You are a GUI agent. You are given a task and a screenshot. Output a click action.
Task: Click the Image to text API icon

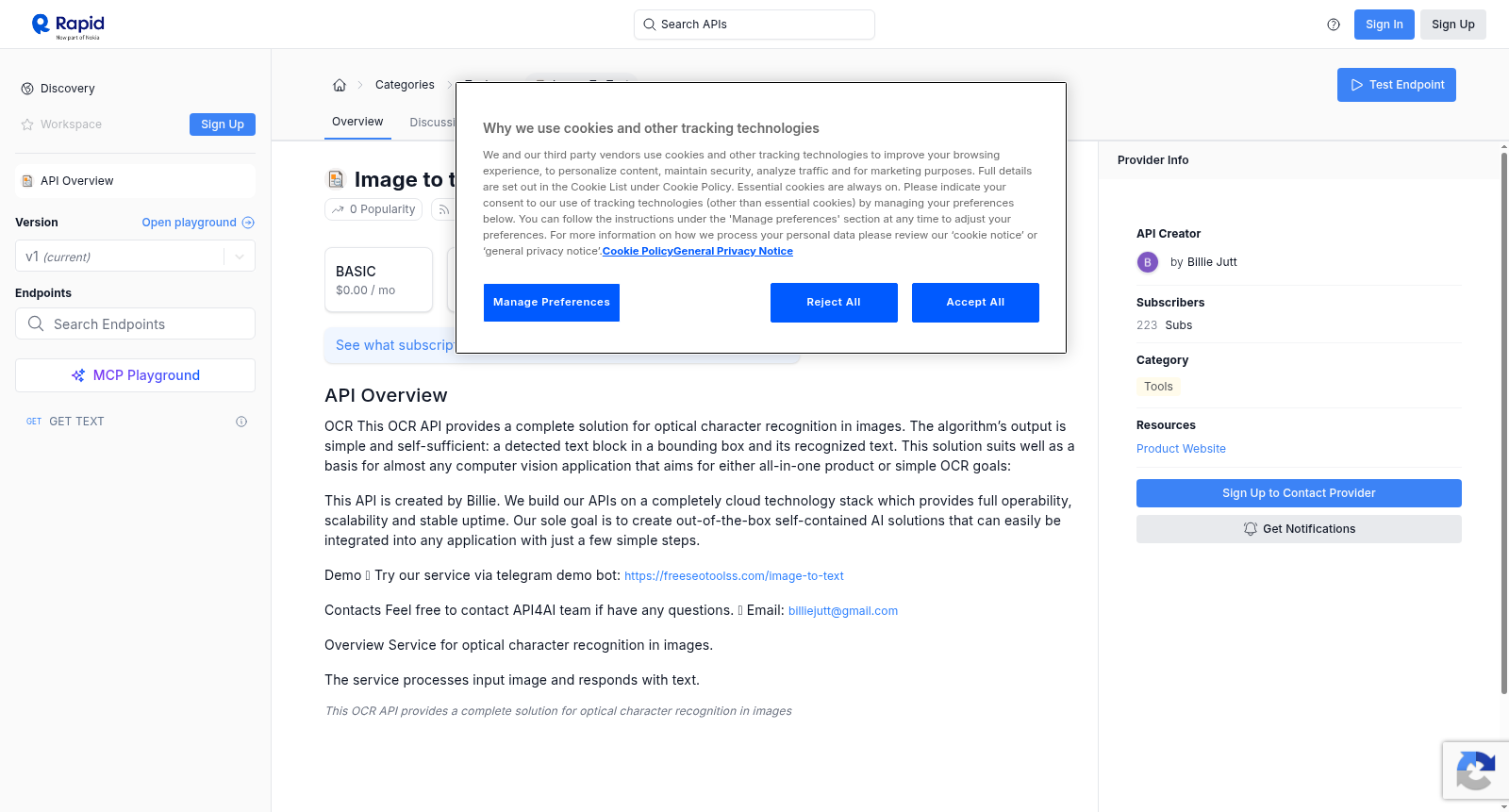(336, 179)
